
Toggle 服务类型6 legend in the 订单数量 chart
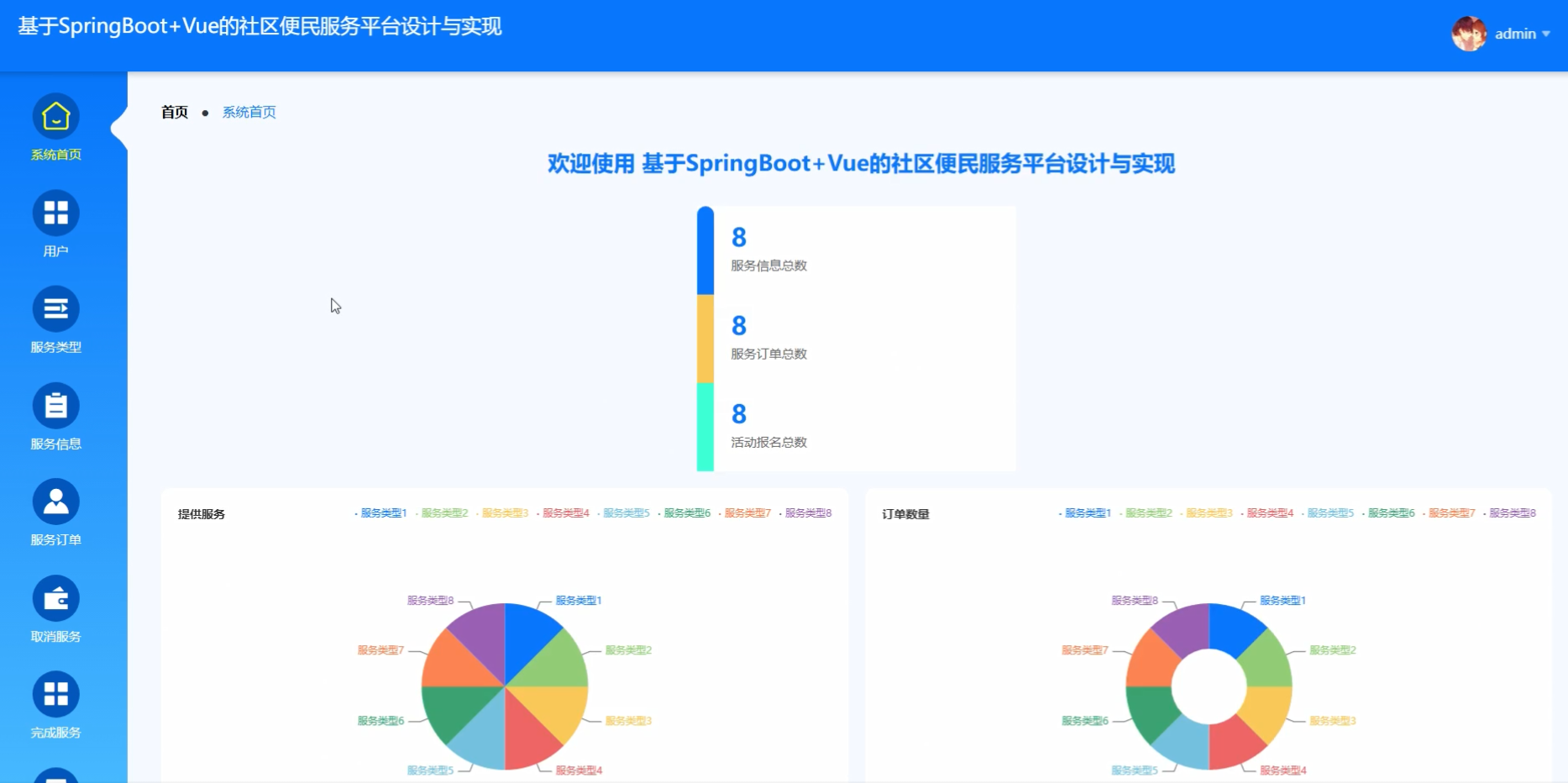(x=1390, y=512)
